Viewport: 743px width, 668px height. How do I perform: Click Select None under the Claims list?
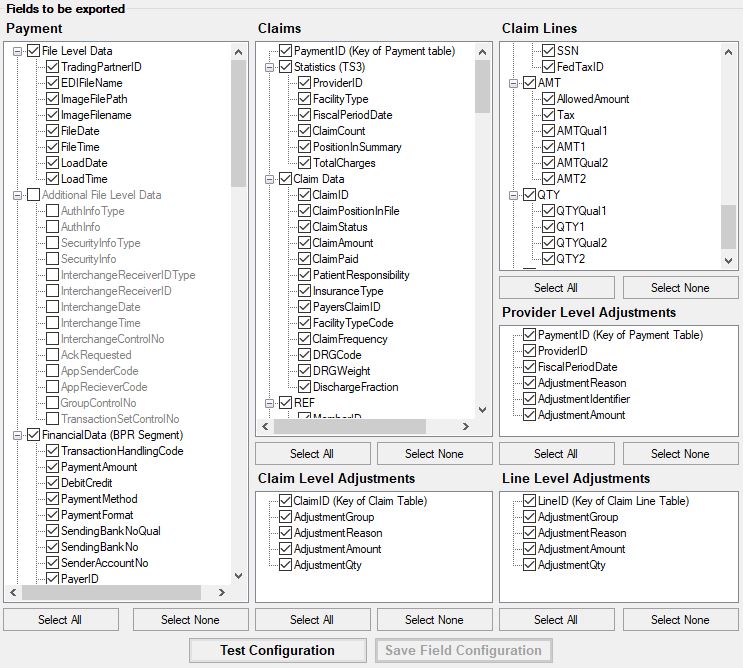(x=435, y=454)
